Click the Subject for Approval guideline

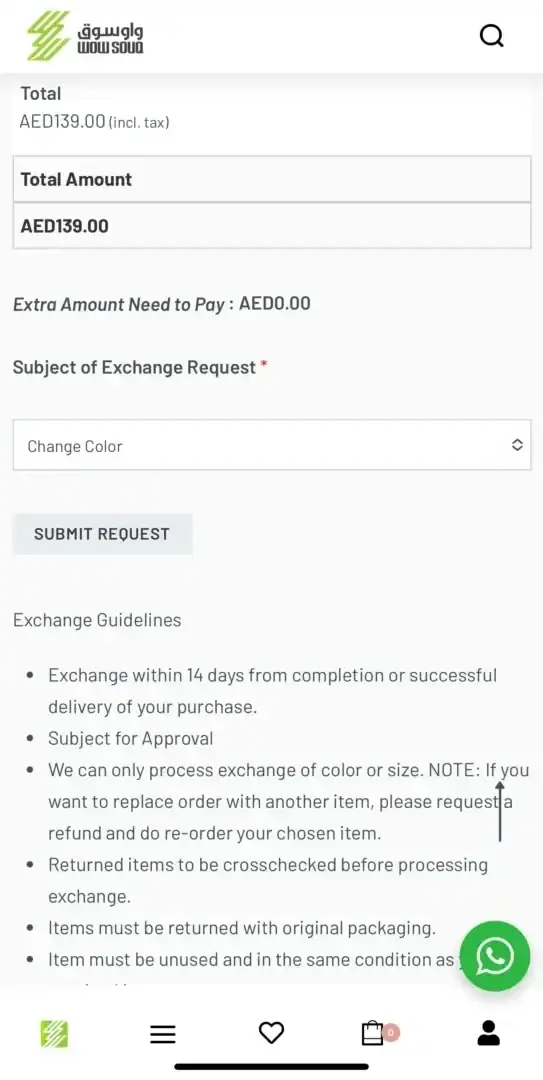coord(131,738)
